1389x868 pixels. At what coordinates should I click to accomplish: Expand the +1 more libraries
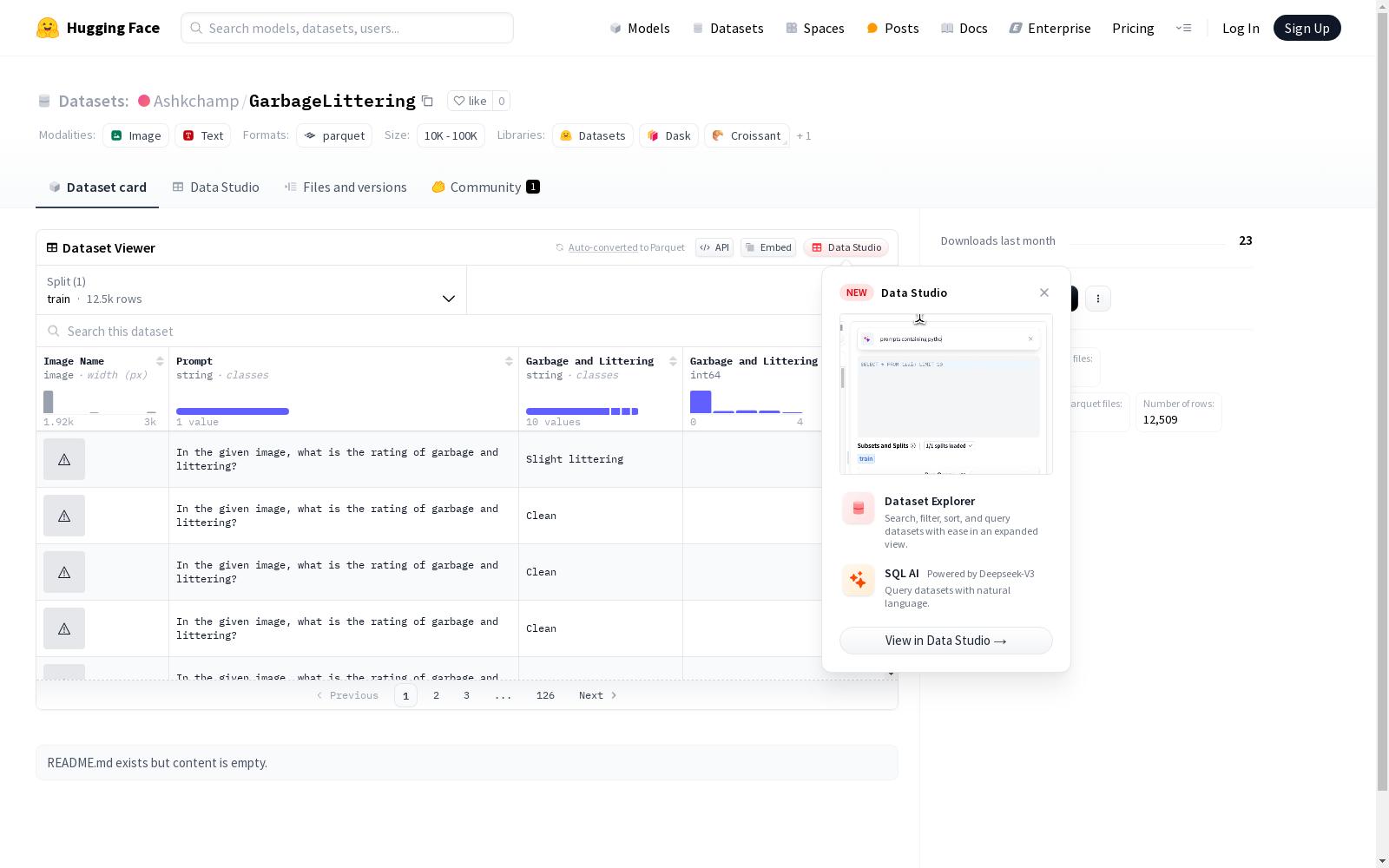[x=804, y=135]
